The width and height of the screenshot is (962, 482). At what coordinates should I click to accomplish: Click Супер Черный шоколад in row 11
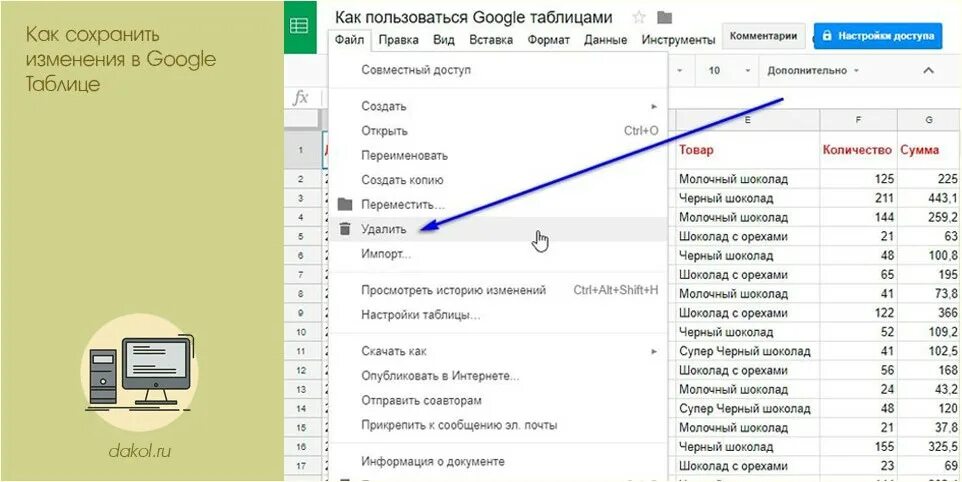pyautogui.click(x=747, y=351)
